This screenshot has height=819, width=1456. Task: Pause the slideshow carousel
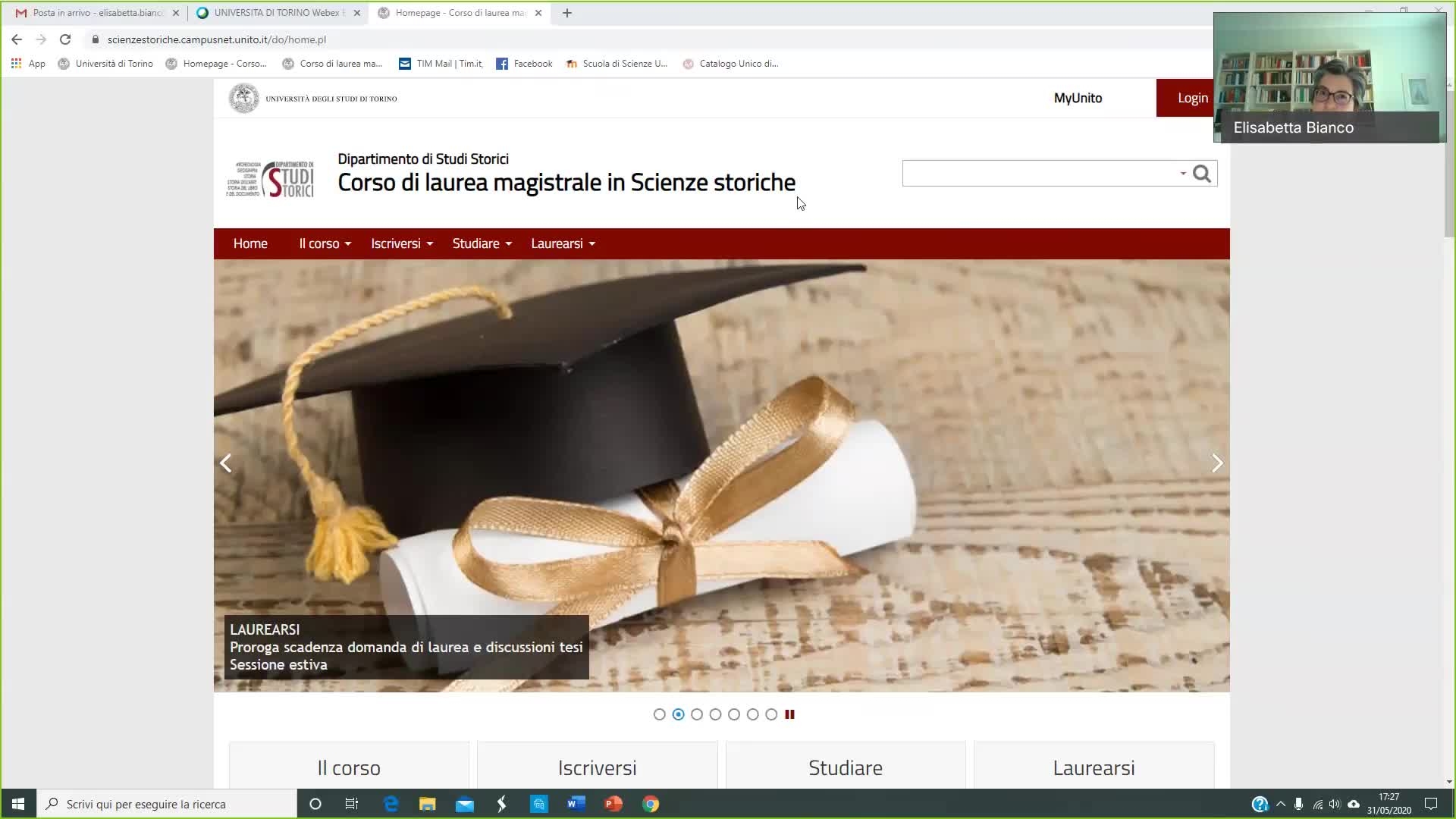(789, 714)
